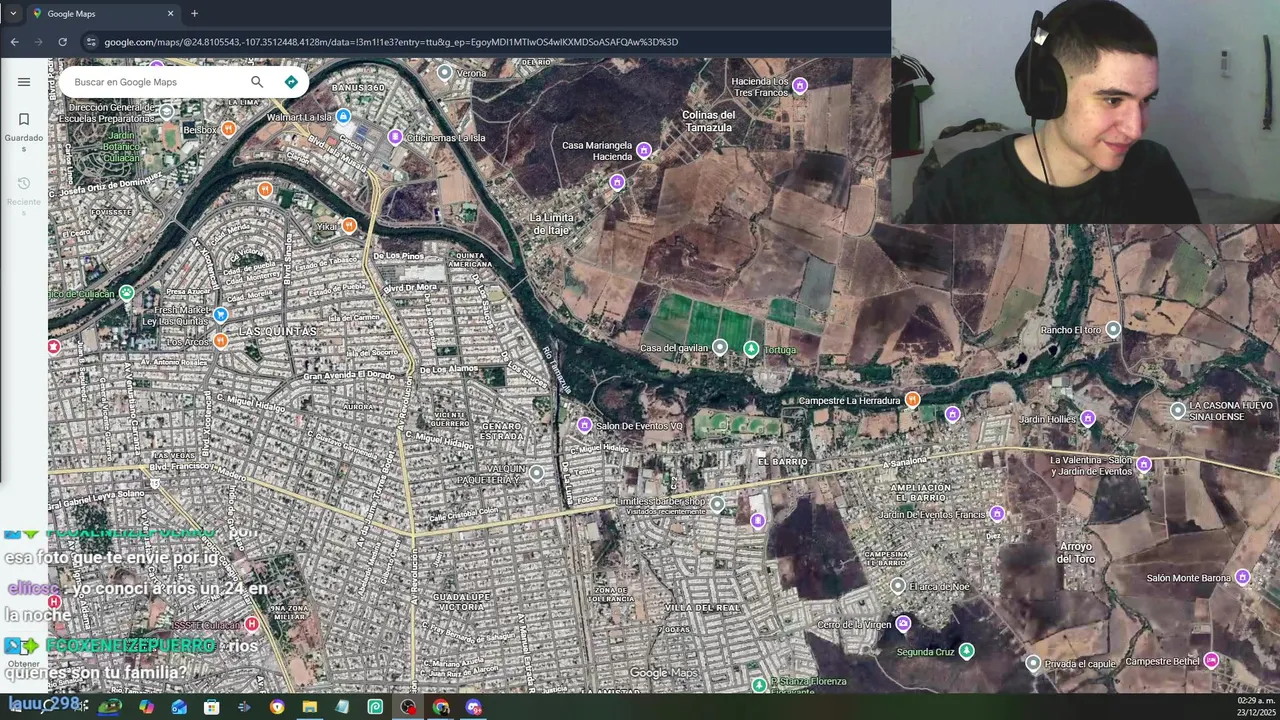Click the Yikai restaurant marker
Image resolution: width=1280 pixels, height=720 pixels.
tap(349, 226)
